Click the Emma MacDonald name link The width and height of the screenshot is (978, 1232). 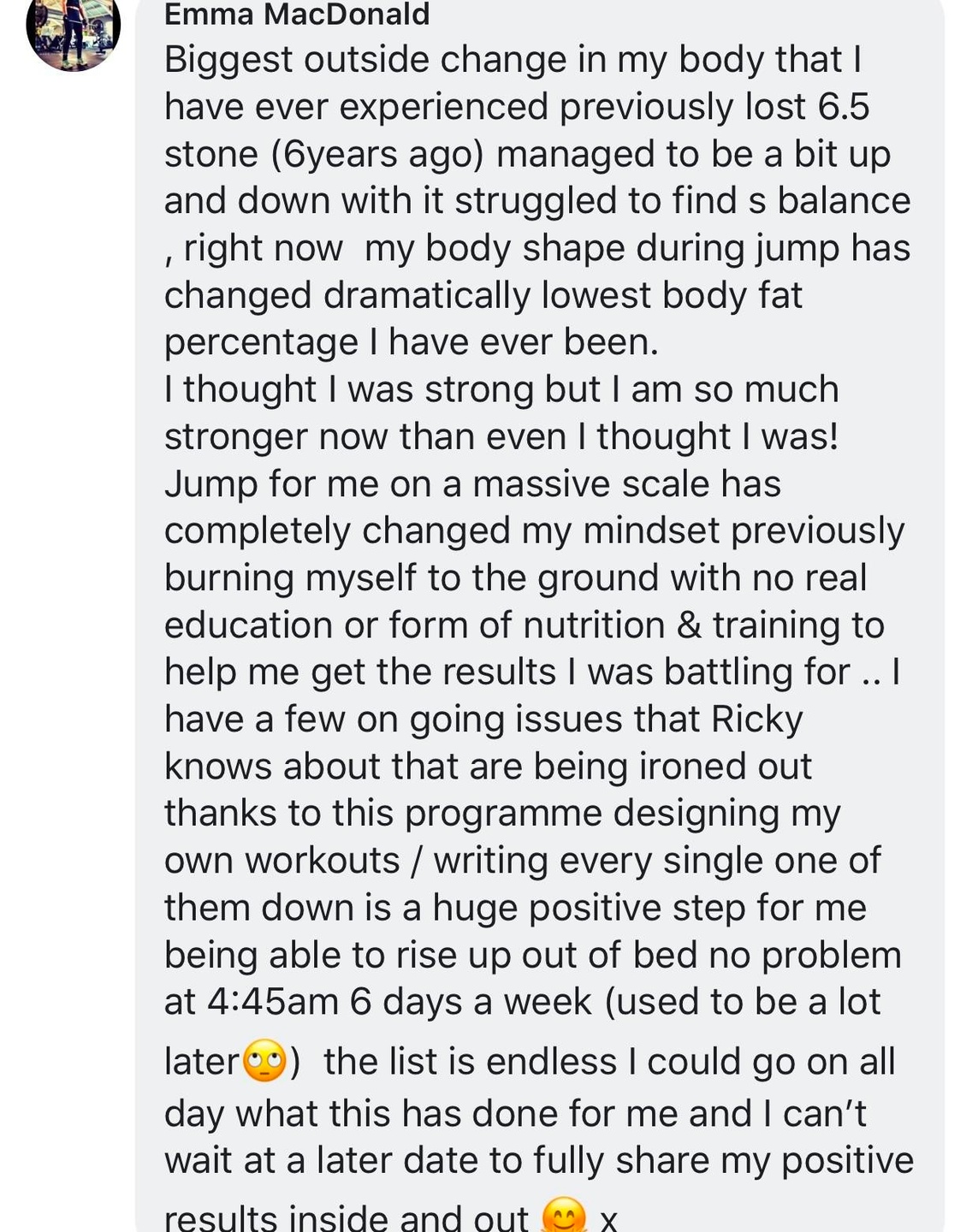297,14
